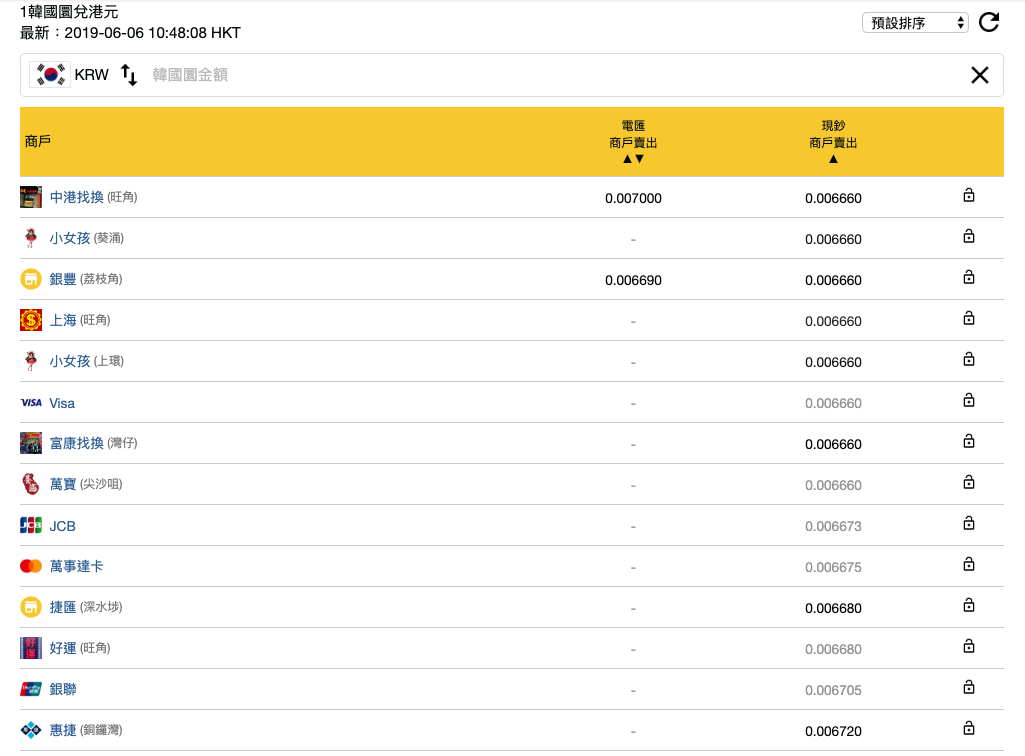Open the JCB merchant link

pyautogui.click(x=63, y=526)
